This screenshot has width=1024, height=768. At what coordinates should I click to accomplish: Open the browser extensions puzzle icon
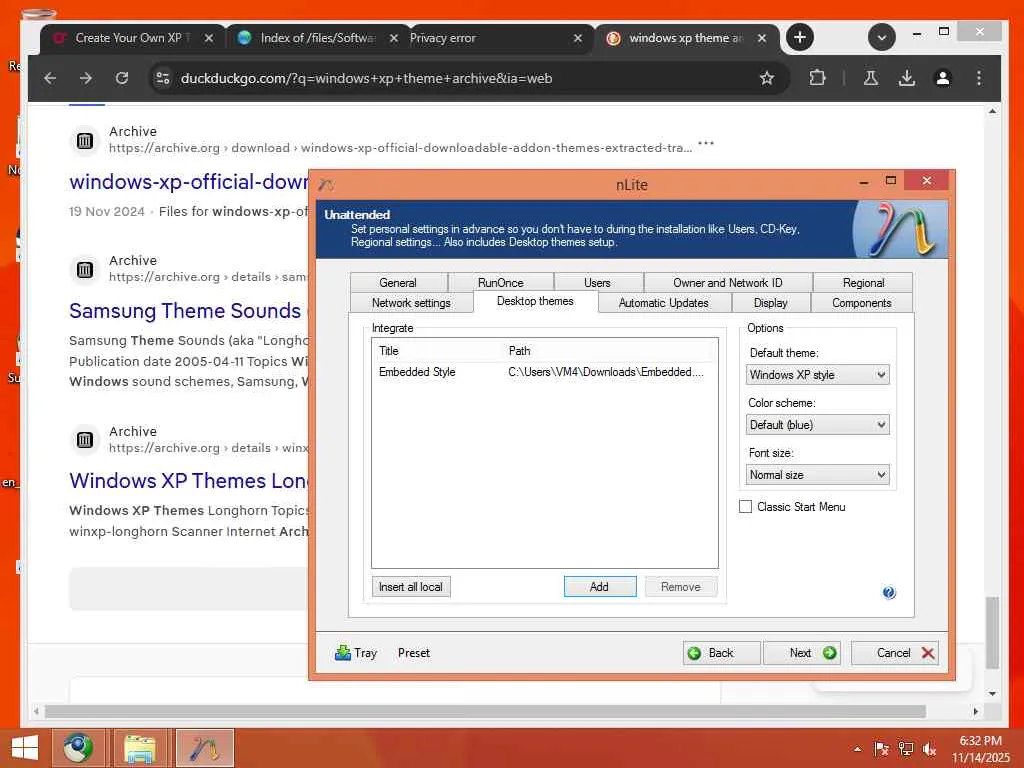(x=817, y=78)
